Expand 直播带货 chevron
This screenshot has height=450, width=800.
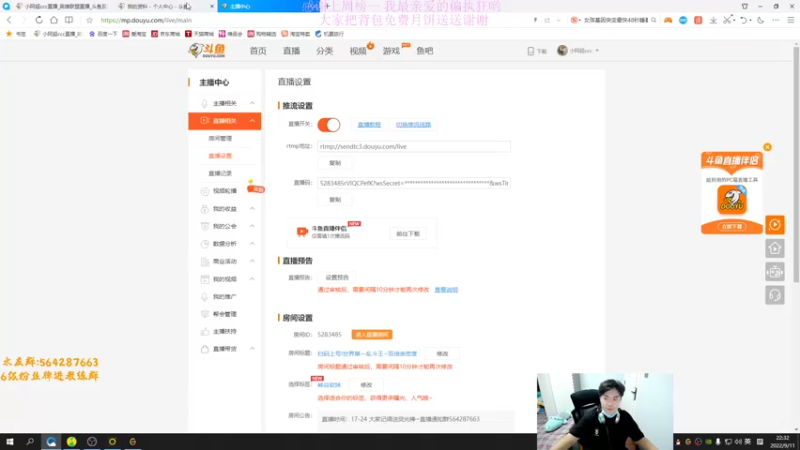252,349
